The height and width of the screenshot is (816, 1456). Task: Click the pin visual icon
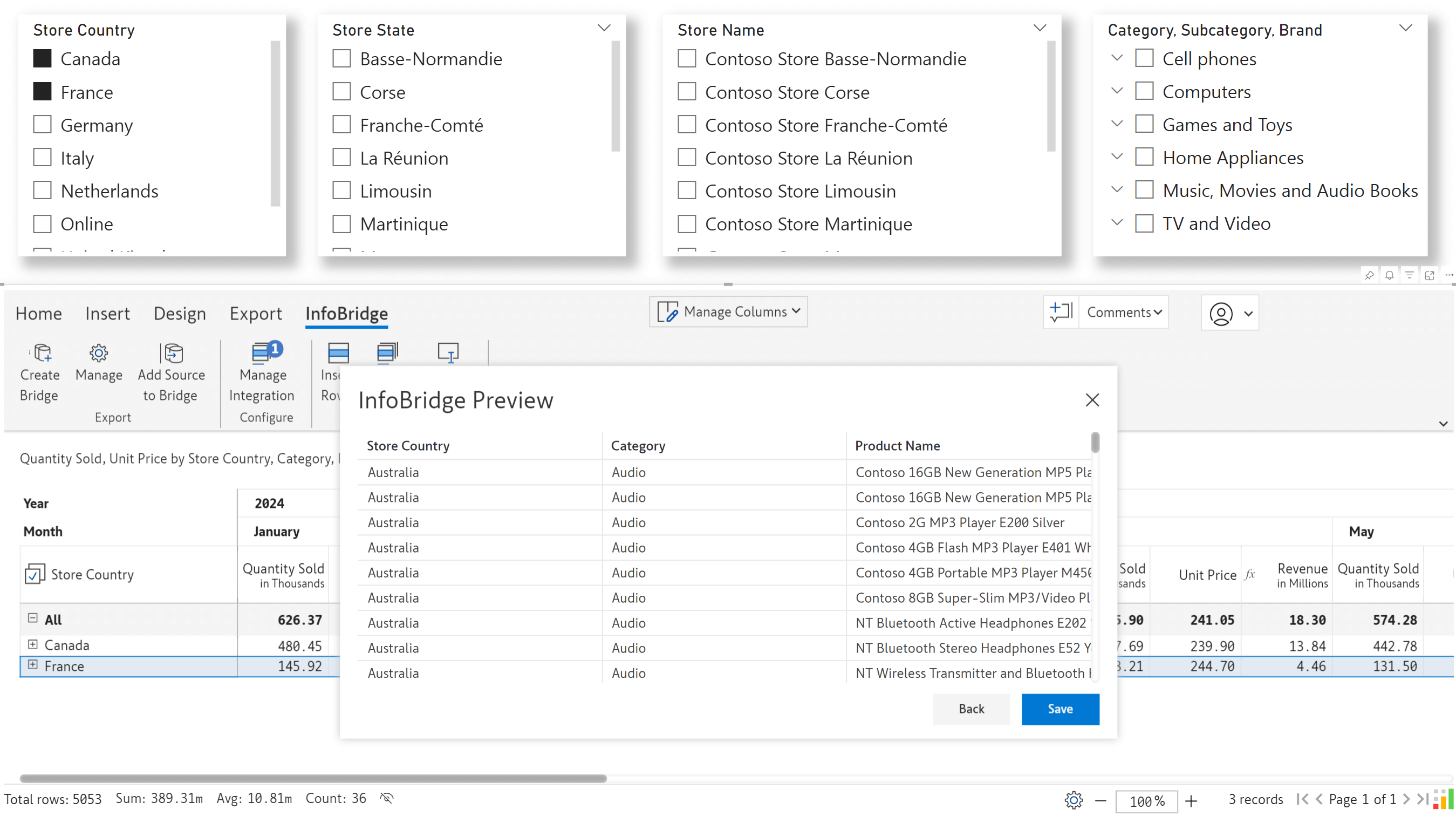[x=1369, y=275]
